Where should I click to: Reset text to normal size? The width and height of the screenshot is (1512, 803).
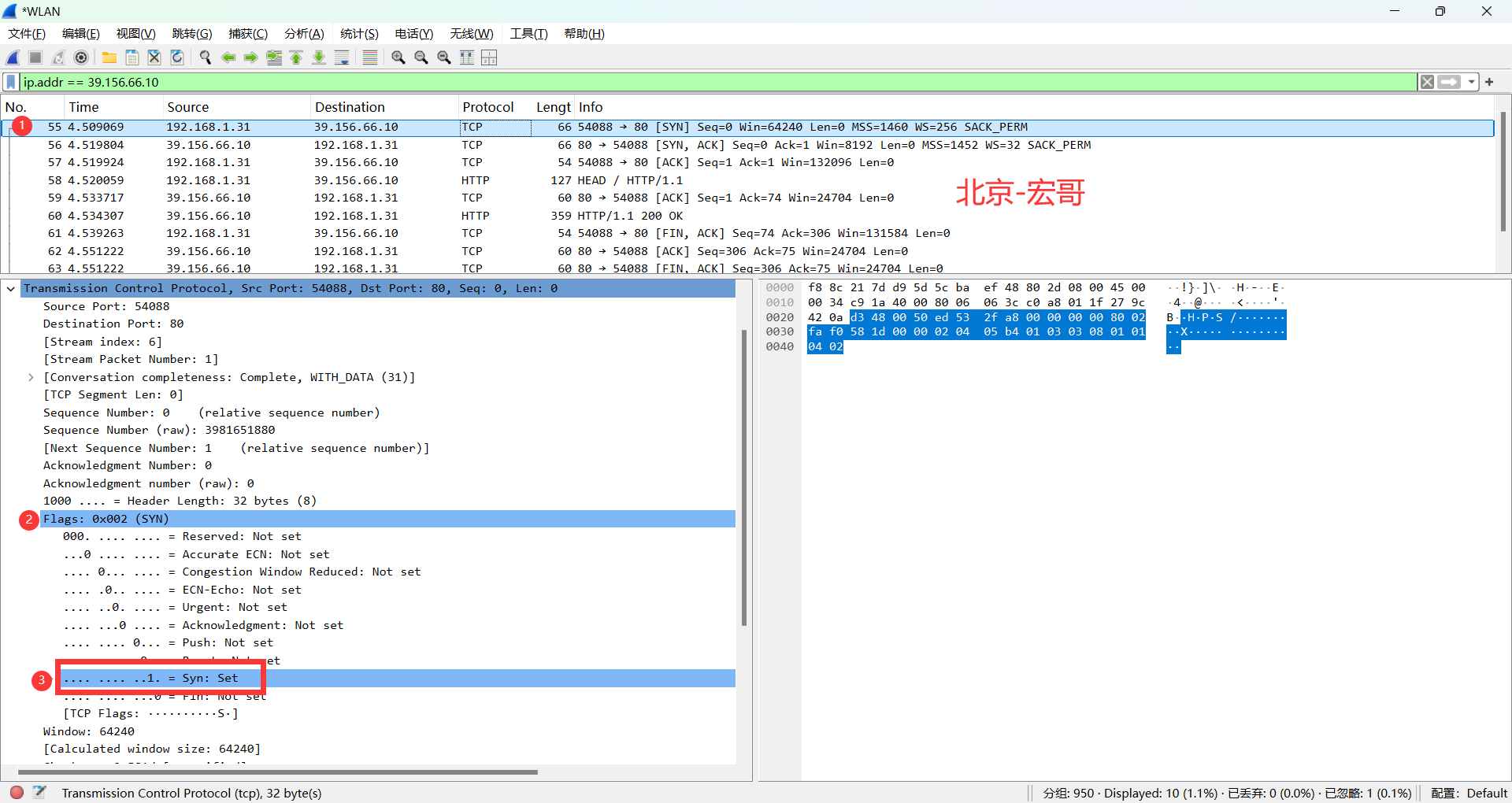point(444,57)
